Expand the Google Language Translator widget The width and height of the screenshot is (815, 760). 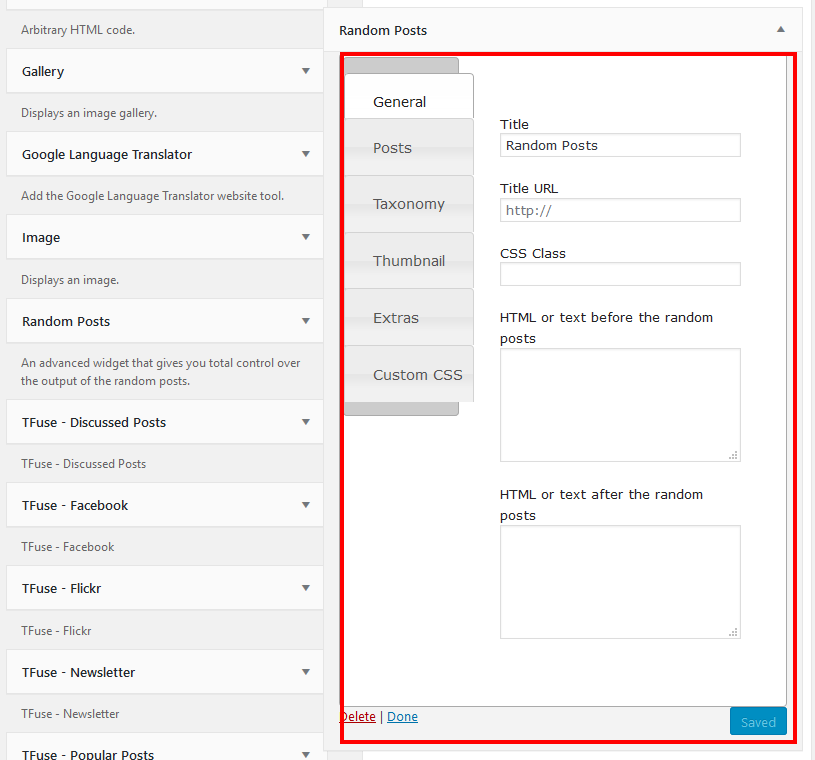[305, 154]
